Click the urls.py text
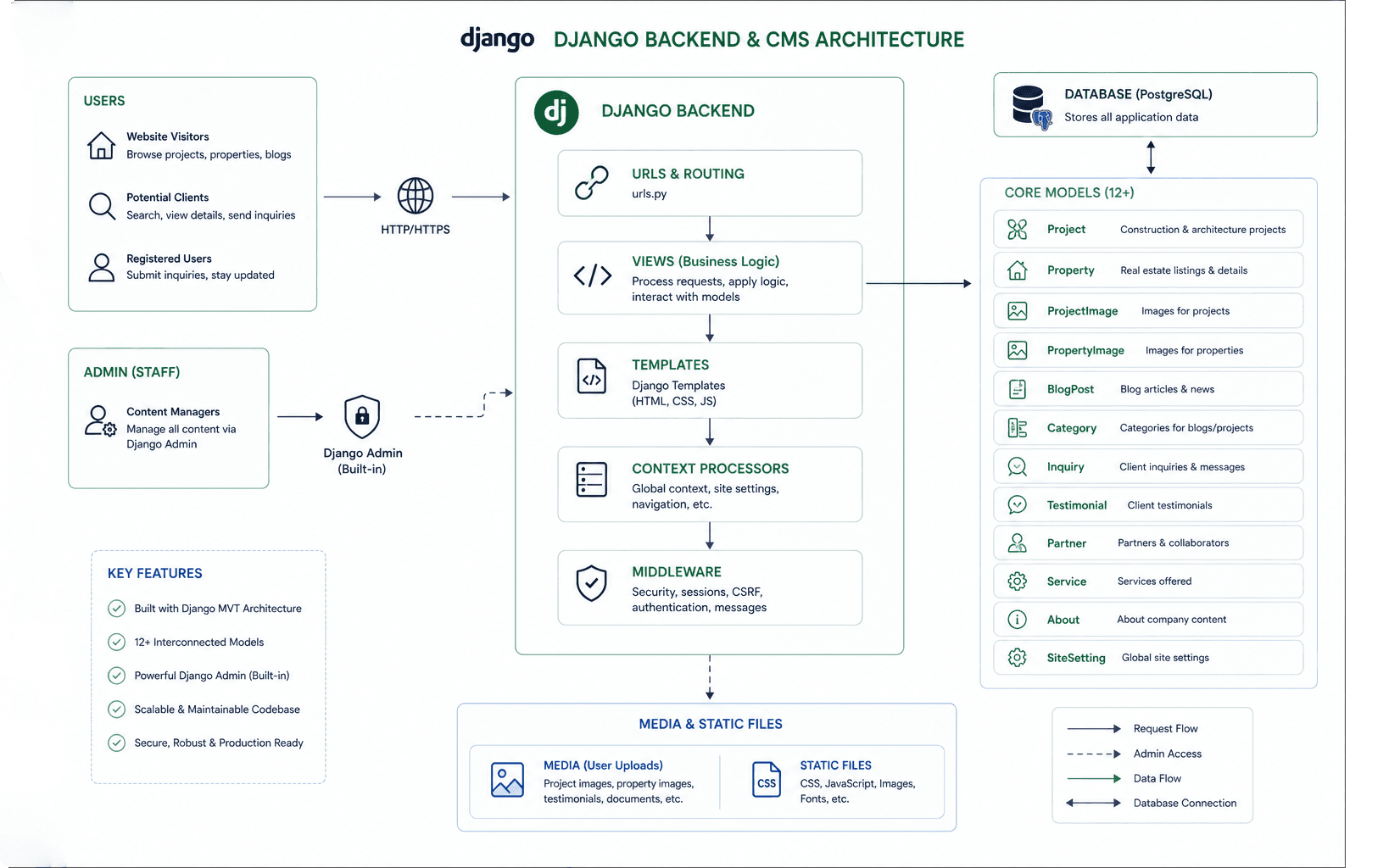Viewport: 1389px width, 868px height. click(650, 194)
